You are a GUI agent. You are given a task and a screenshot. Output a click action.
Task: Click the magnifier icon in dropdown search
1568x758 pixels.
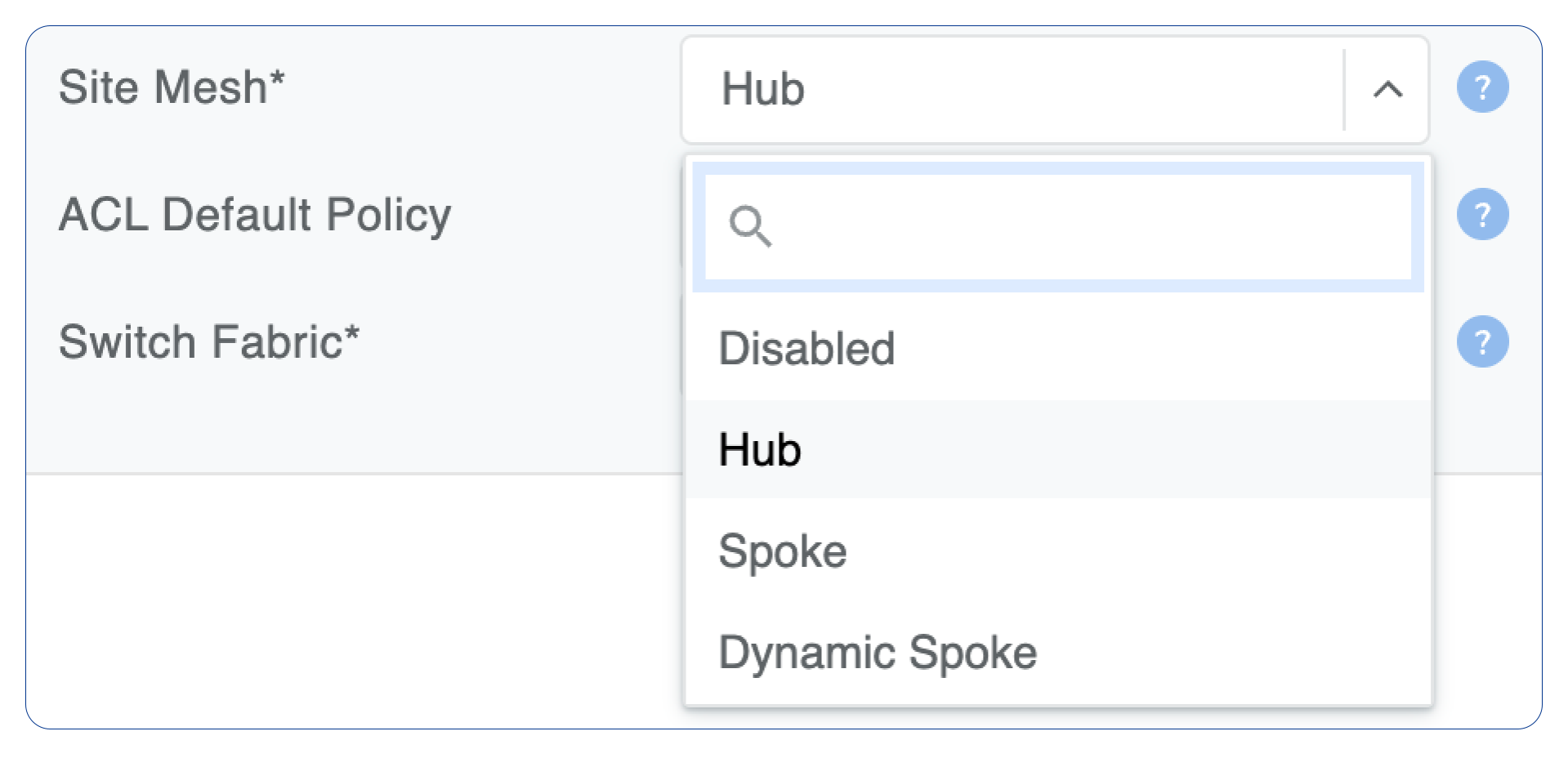pos(750,226)
